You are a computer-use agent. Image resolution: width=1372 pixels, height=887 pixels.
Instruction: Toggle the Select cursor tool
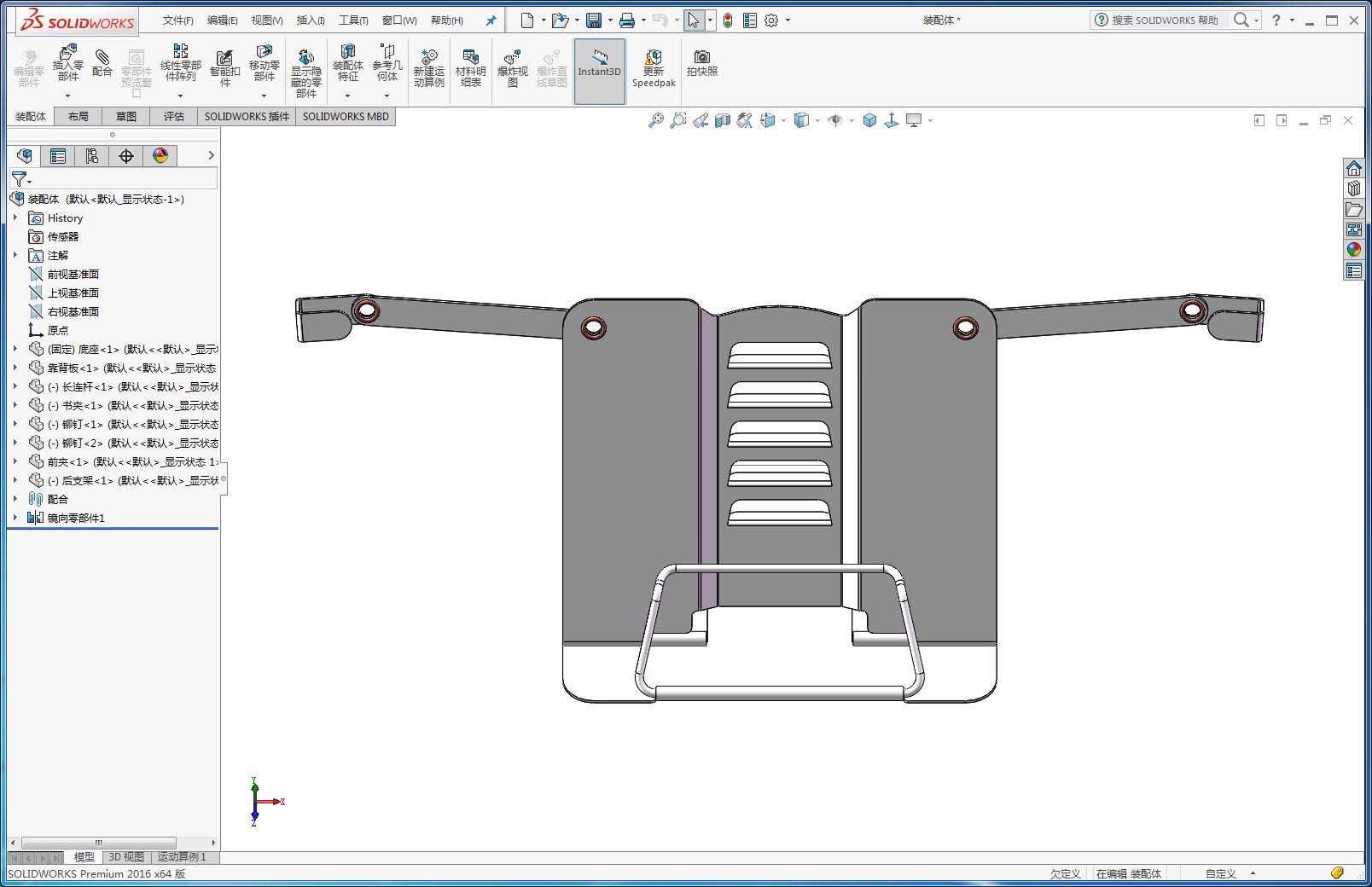(x=694, y=20)
